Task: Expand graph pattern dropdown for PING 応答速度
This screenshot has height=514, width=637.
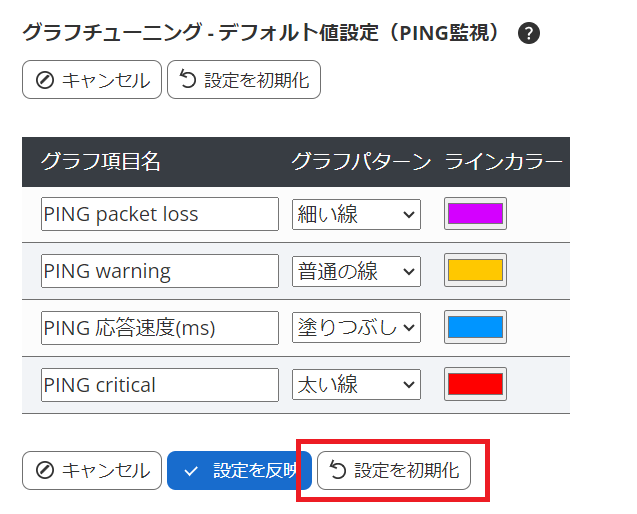Action: [356, 328]
